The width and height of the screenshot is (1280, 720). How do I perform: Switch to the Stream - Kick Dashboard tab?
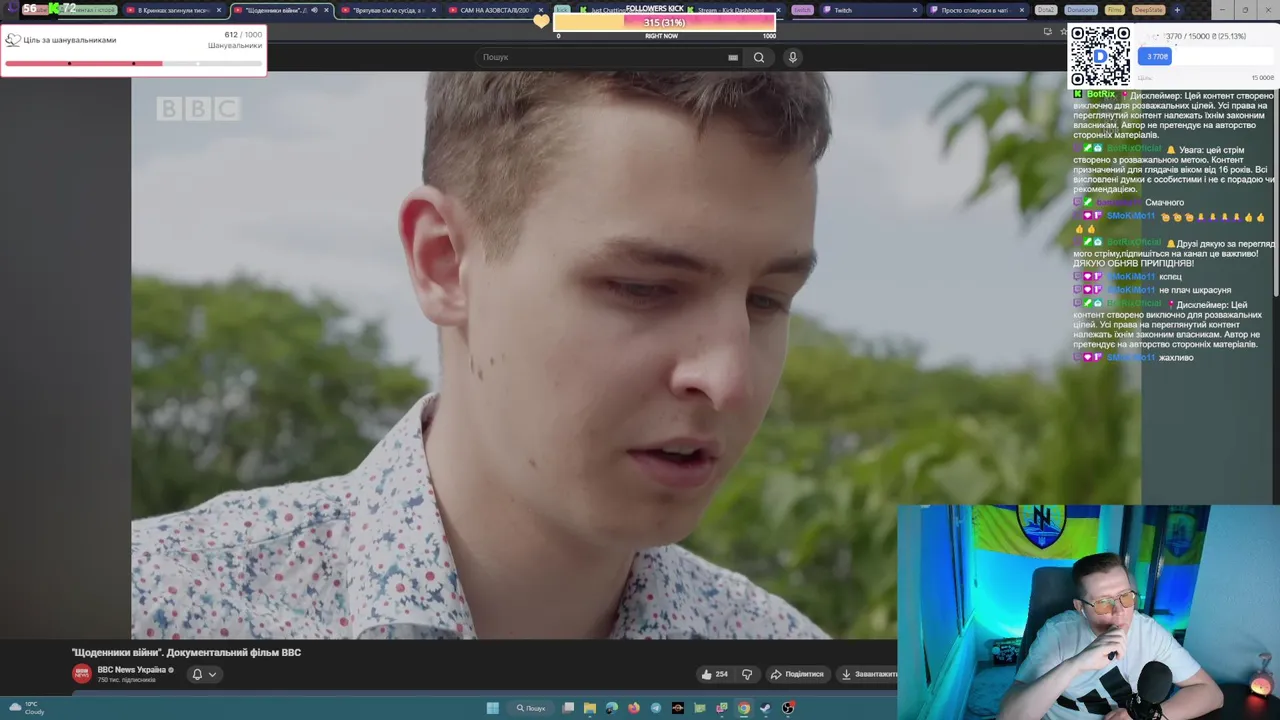pos(732,10)
